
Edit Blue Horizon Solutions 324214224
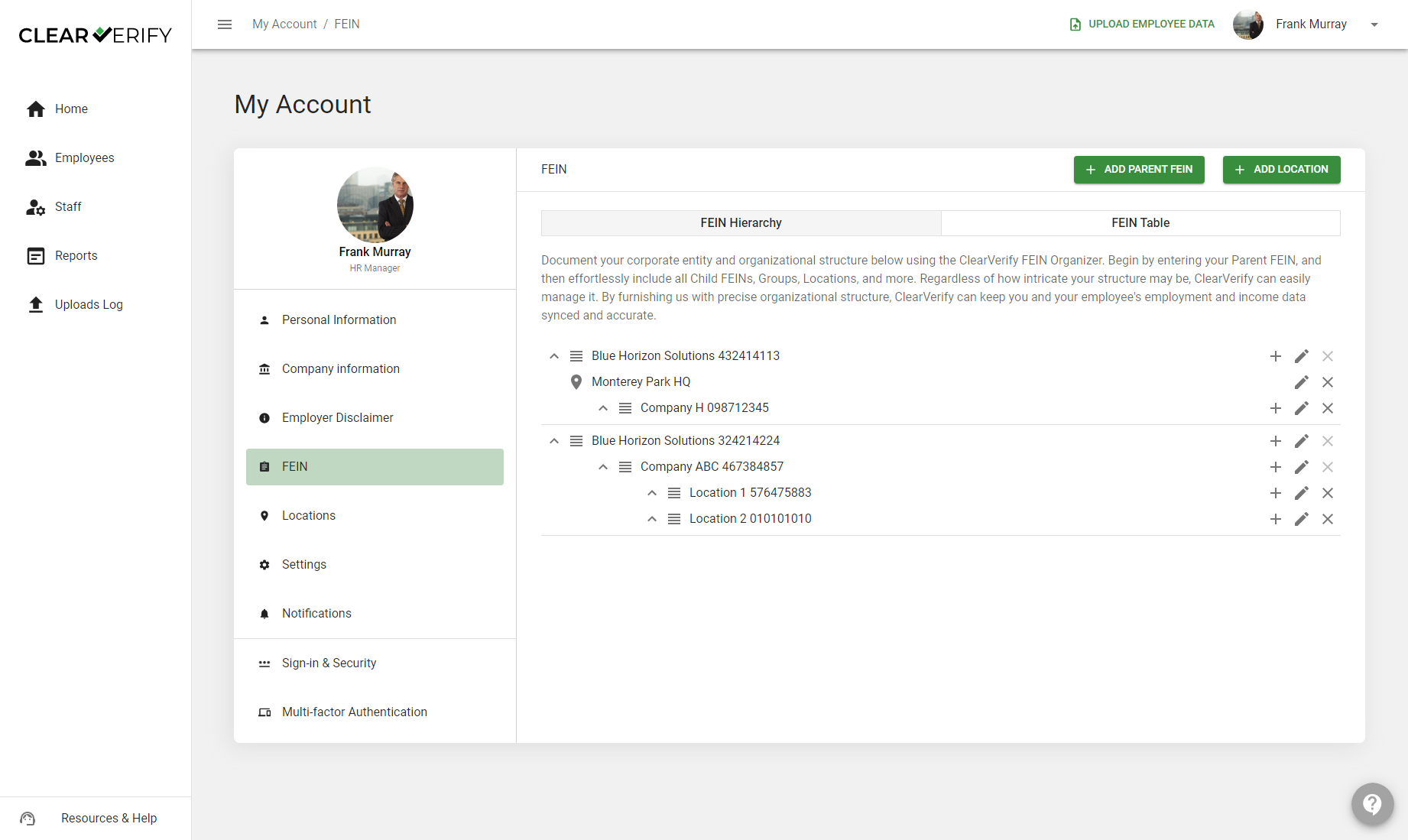tap(1302, 441)
